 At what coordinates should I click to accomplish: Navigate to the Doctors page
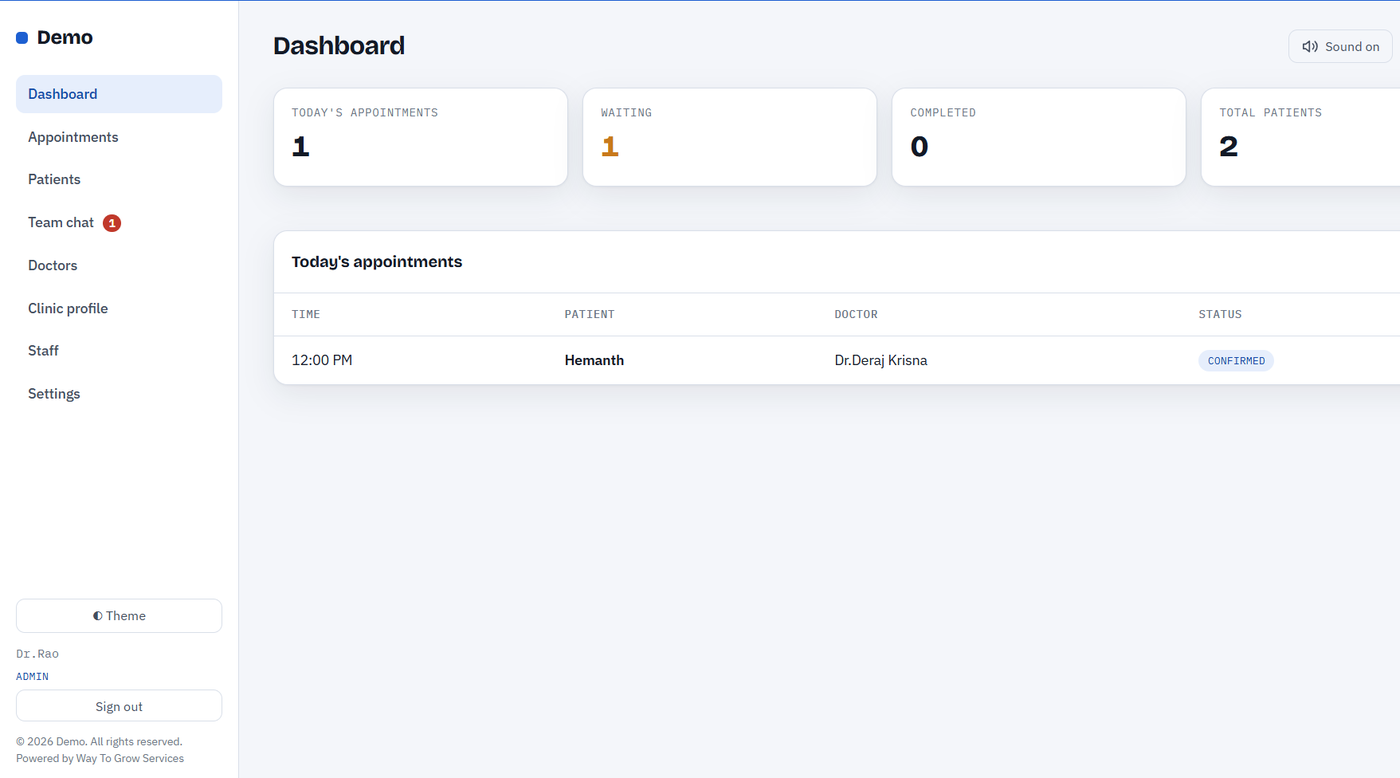click(x=119, y=265)
